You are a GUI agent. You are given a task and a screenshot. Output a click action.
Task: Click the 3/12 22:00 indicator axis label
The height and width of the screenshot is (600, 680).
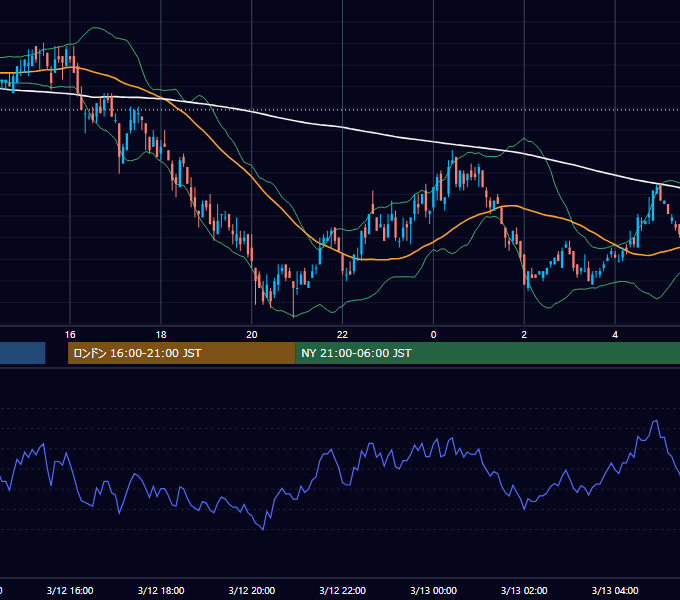pos(343,590)
